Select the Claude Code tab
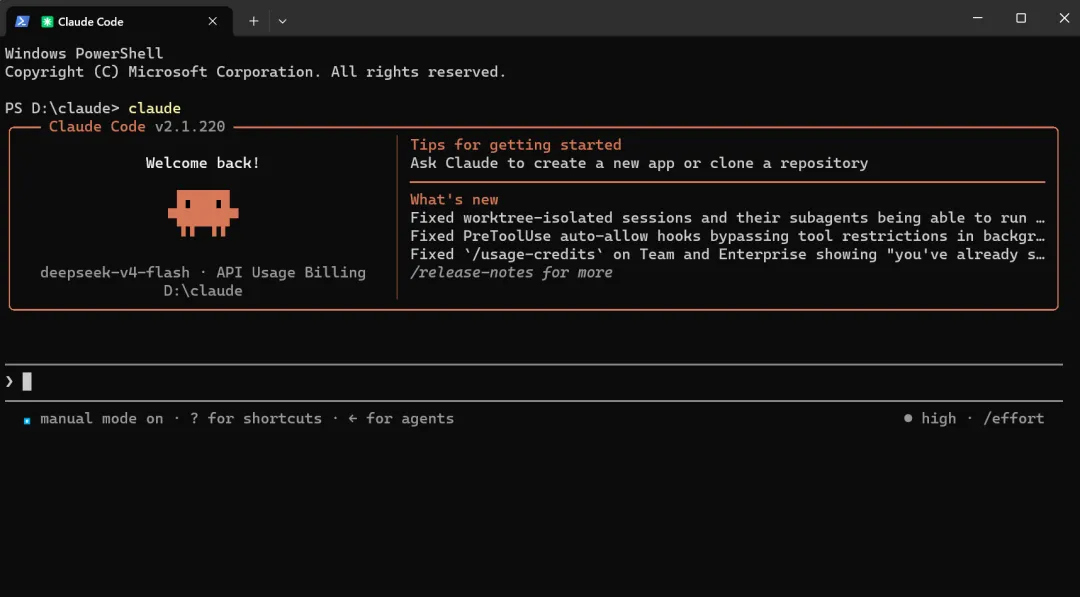Viewport: 1080px width, 597px height. pyautogui.click(x=120, y=21)
